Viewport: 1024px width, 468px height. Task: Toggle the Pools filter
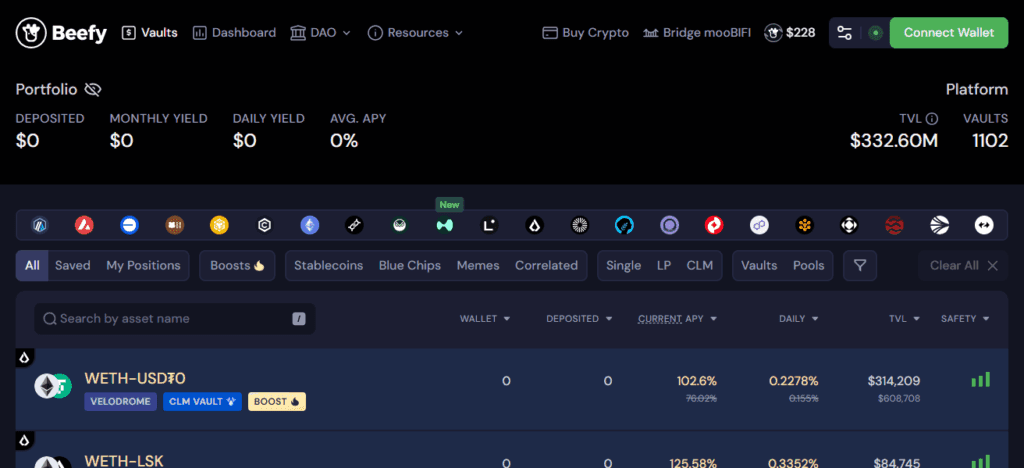pyautogui.click(x=808, y=266)
